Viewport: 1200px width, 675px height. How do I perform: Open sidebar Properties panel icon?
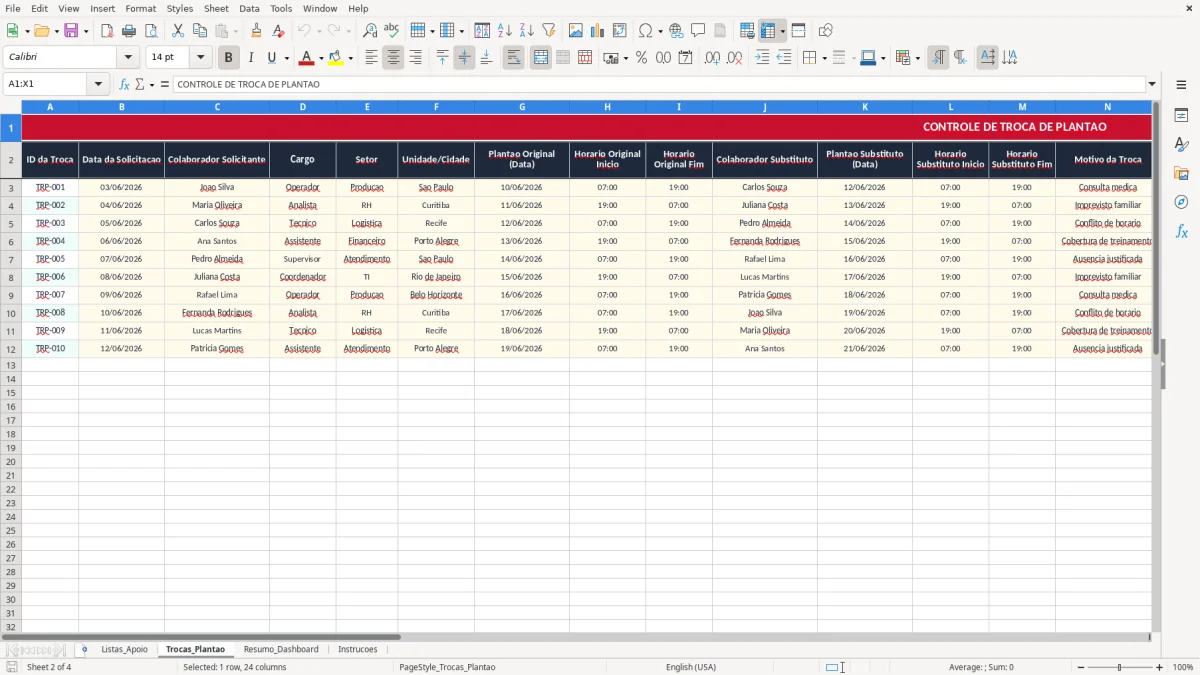point(1181,116)
